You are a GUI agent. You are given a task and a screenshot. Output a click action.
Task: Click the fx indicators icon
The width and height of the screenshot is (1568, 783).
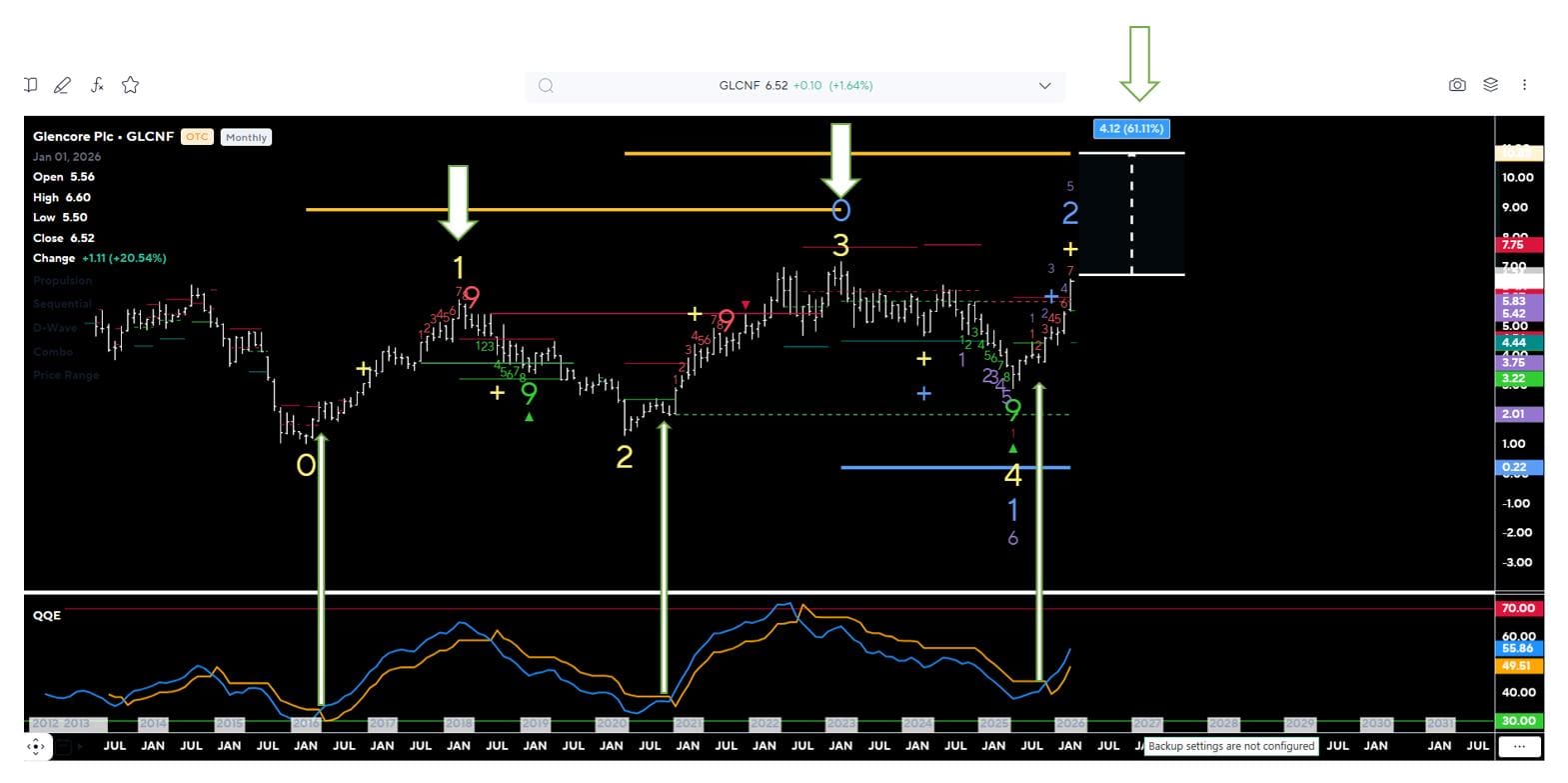tap(97, 86)
